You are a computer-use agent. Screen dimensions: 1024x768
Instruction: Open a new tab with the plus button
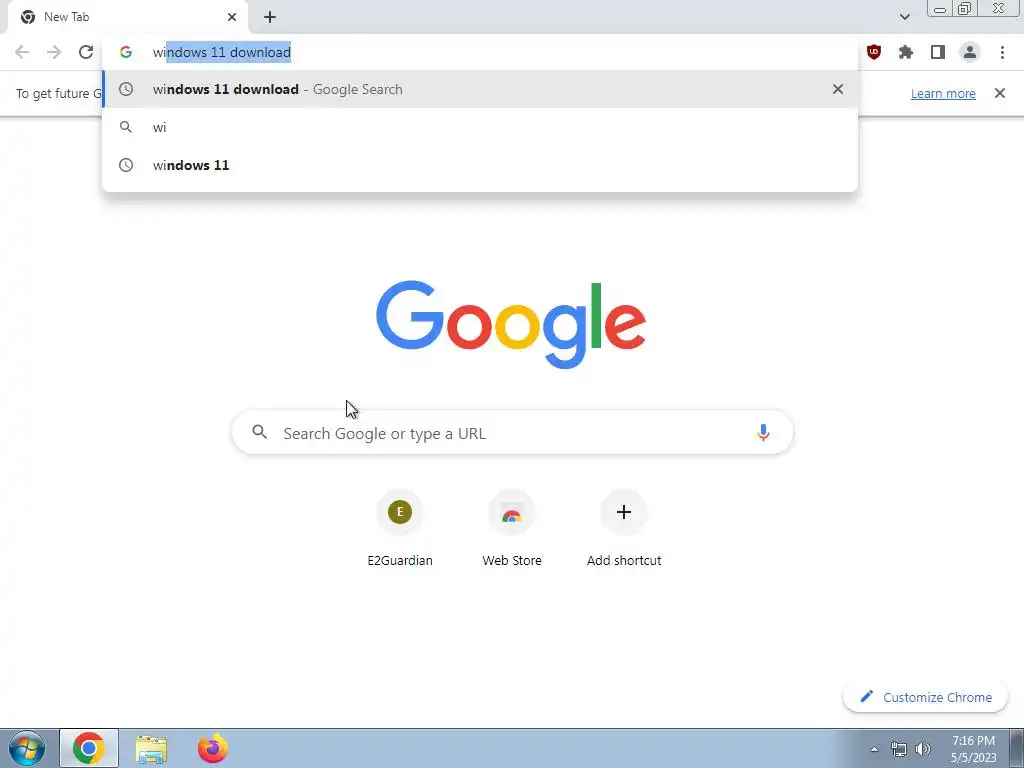[270, 17]
